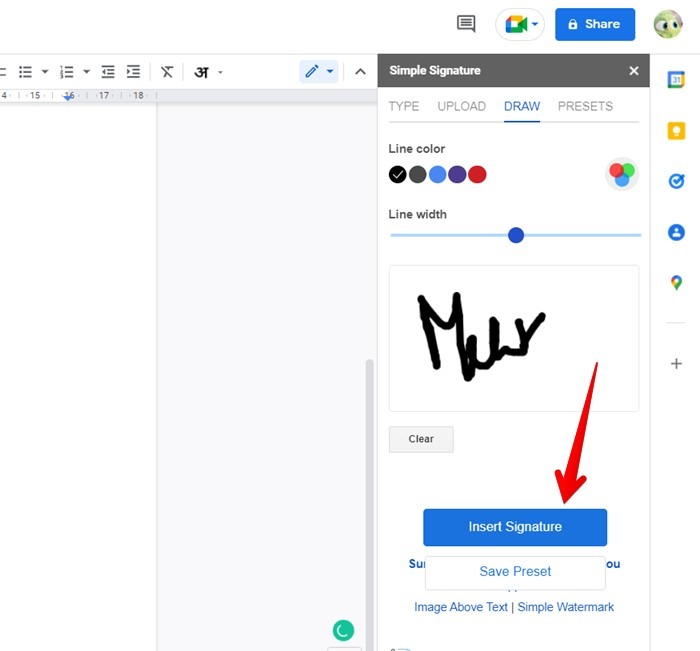
Task: Select the blue line color swatch
Action: [x=438, y=175]
